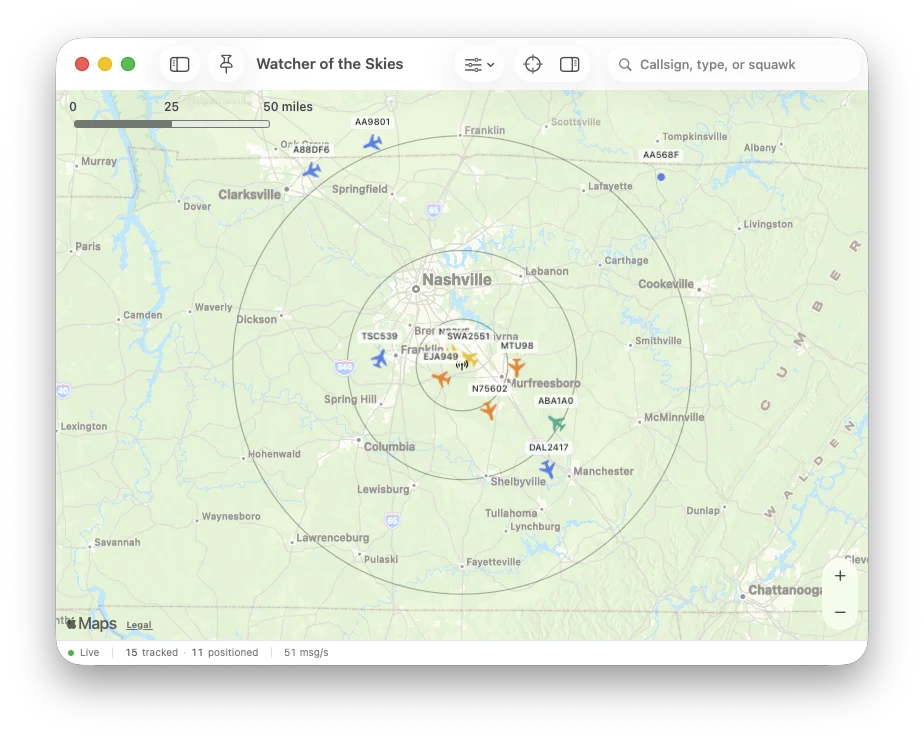Click the Springfield town label
The image size is (924, 739).
click(359, 189)
